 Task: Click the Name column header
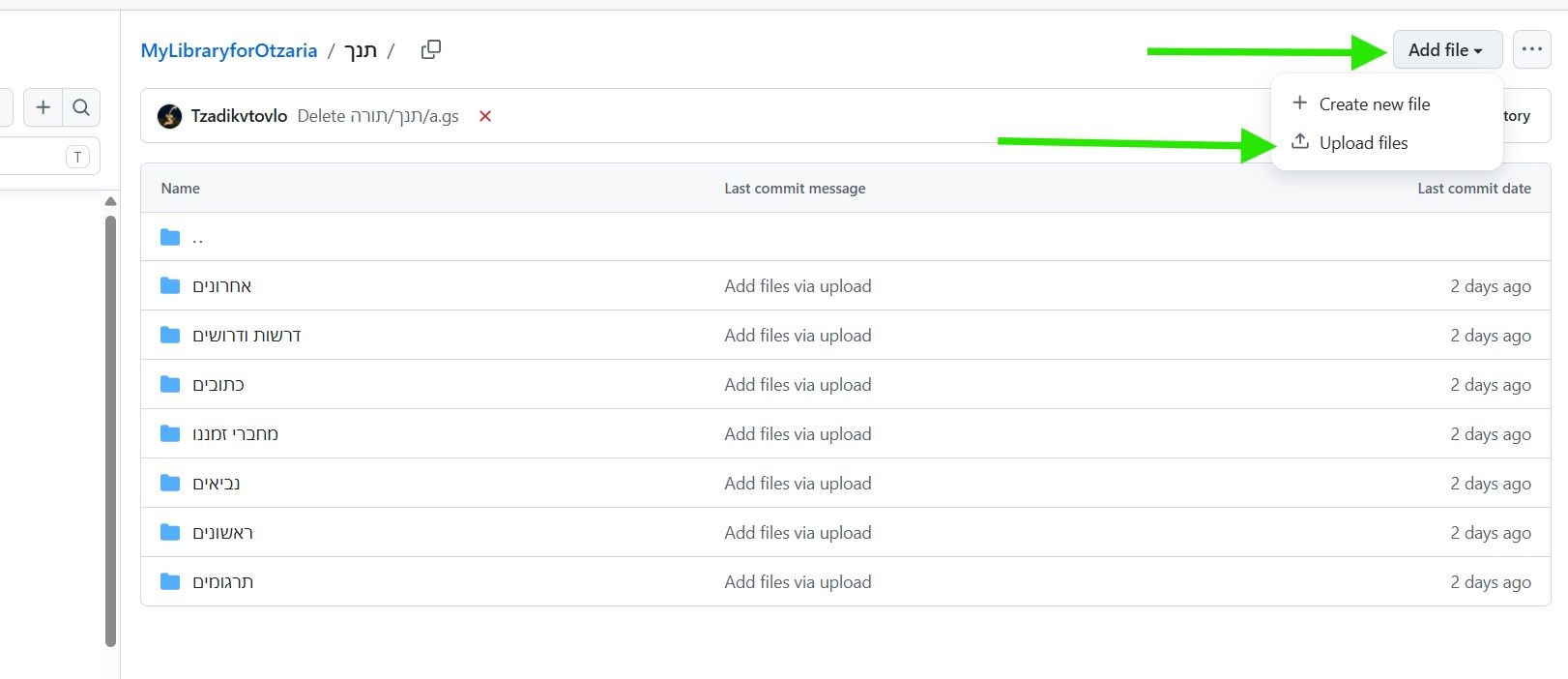(181, 189)
